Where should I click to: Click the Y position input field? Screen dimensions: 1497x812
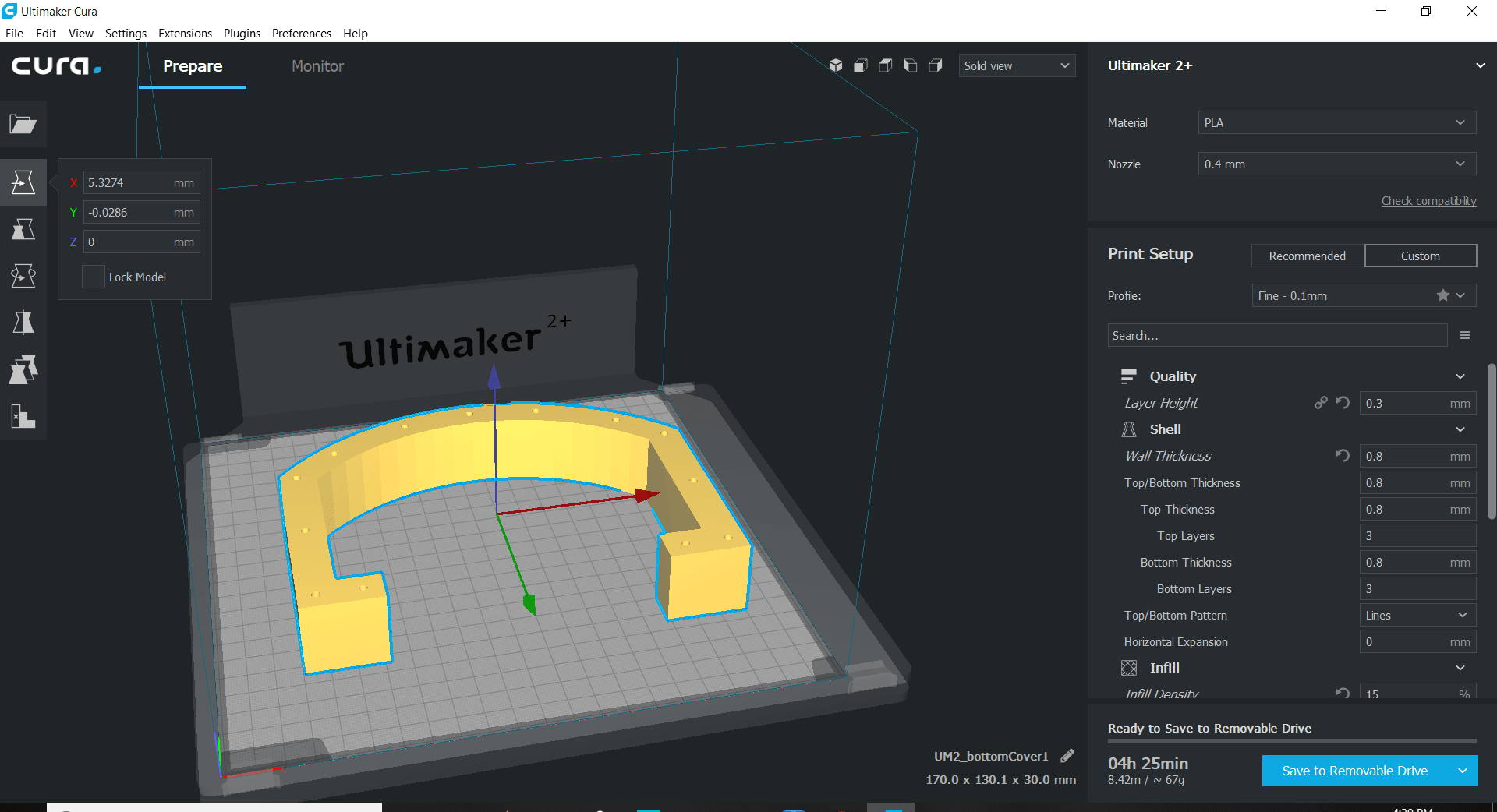(141, 212)
